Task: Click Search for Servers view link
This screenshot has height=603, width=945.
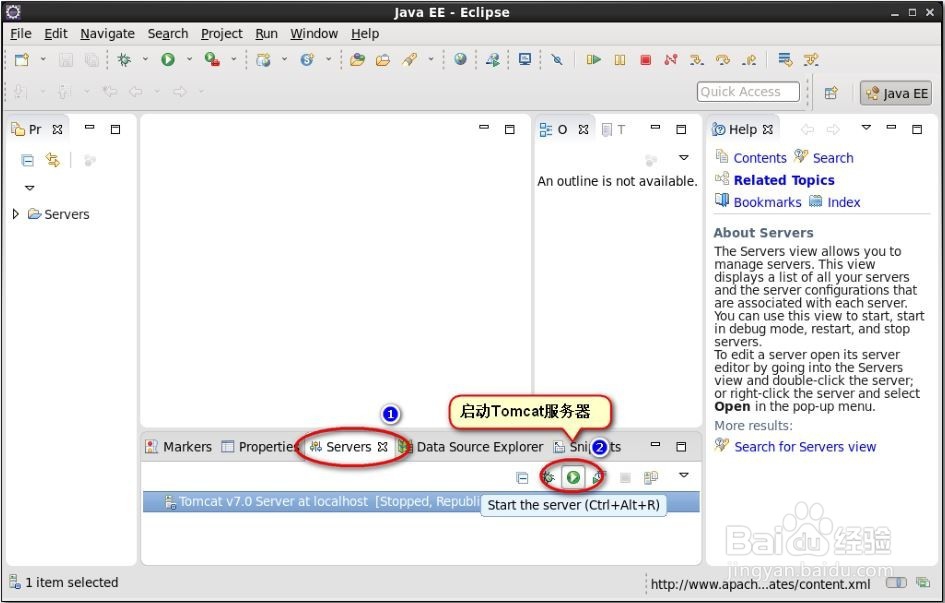Action: point(805,447)
